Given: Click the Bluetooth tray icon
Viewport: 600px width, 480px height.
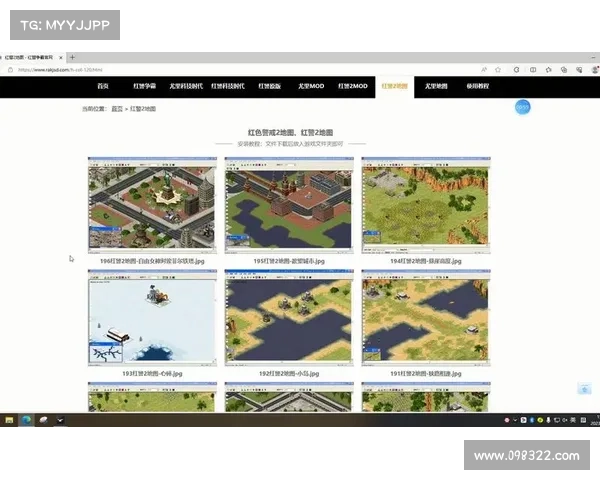Looking at the screenshot, I should (532, 420).
